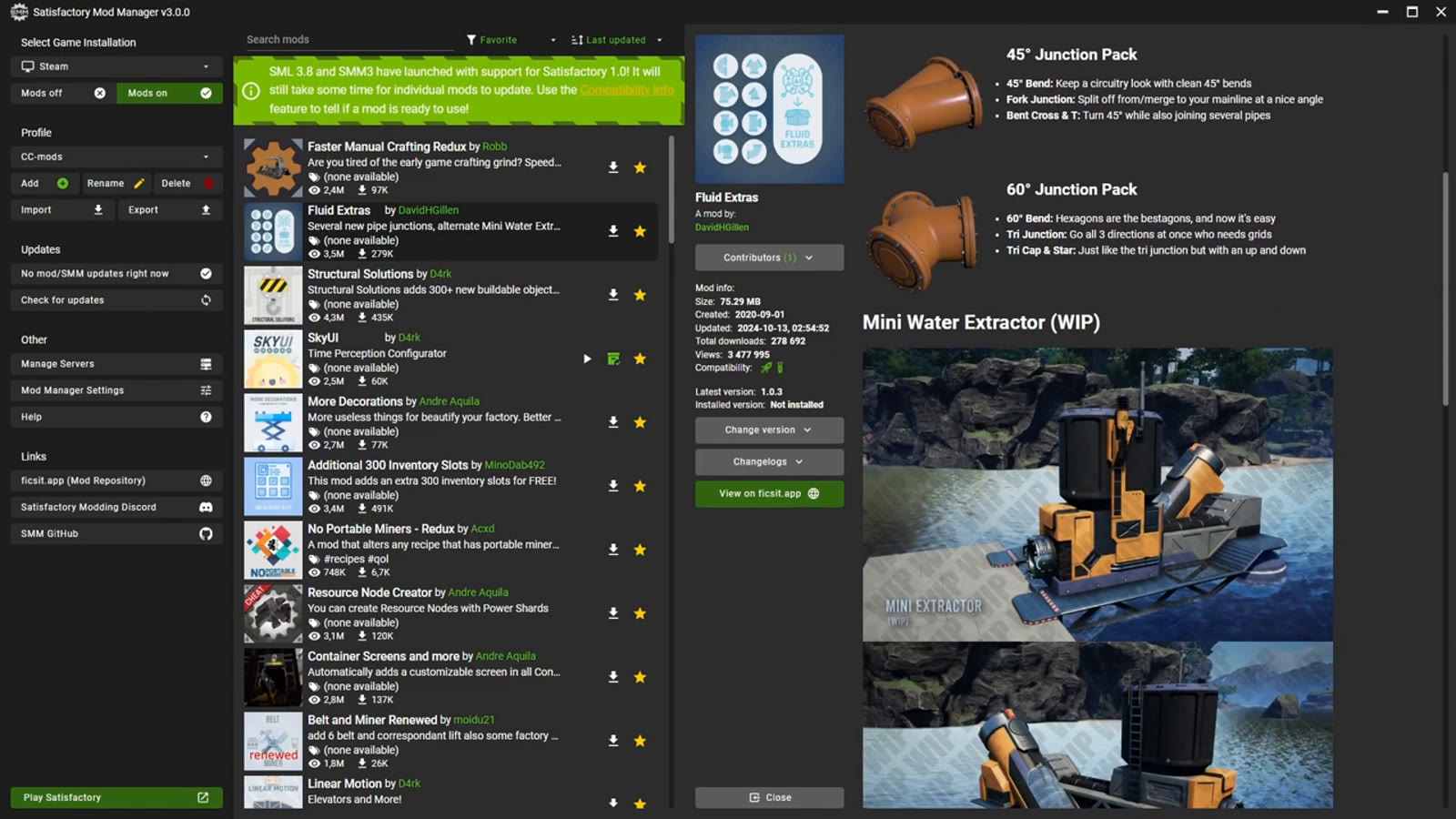The width and height of the screenshot is (1456, 819).
Task: Close the mod details panel
Action: (x=769, y=797)
